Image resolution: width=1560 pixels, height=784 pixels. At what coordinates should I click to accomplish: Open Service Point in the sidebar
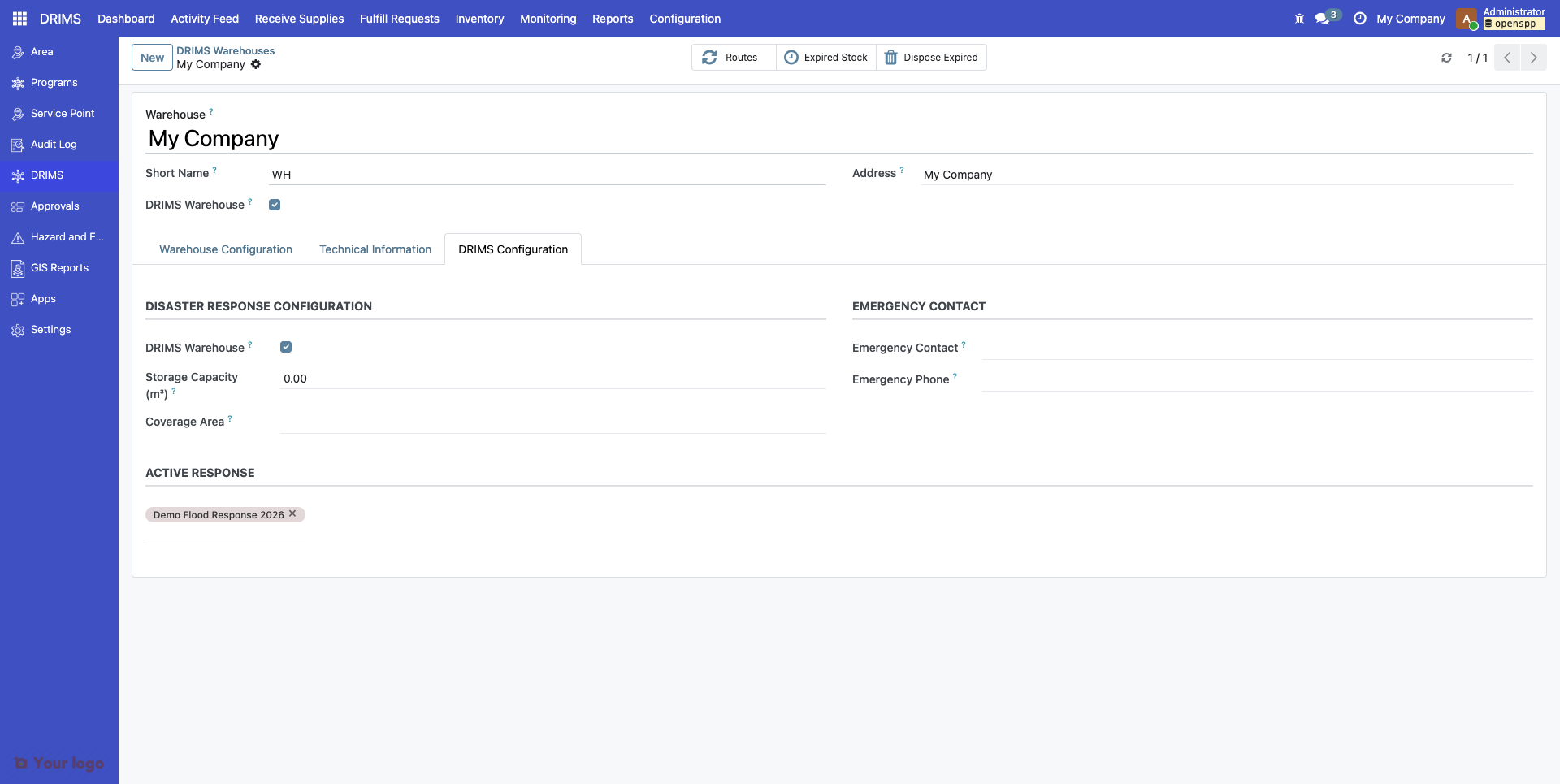pos(59,114)
